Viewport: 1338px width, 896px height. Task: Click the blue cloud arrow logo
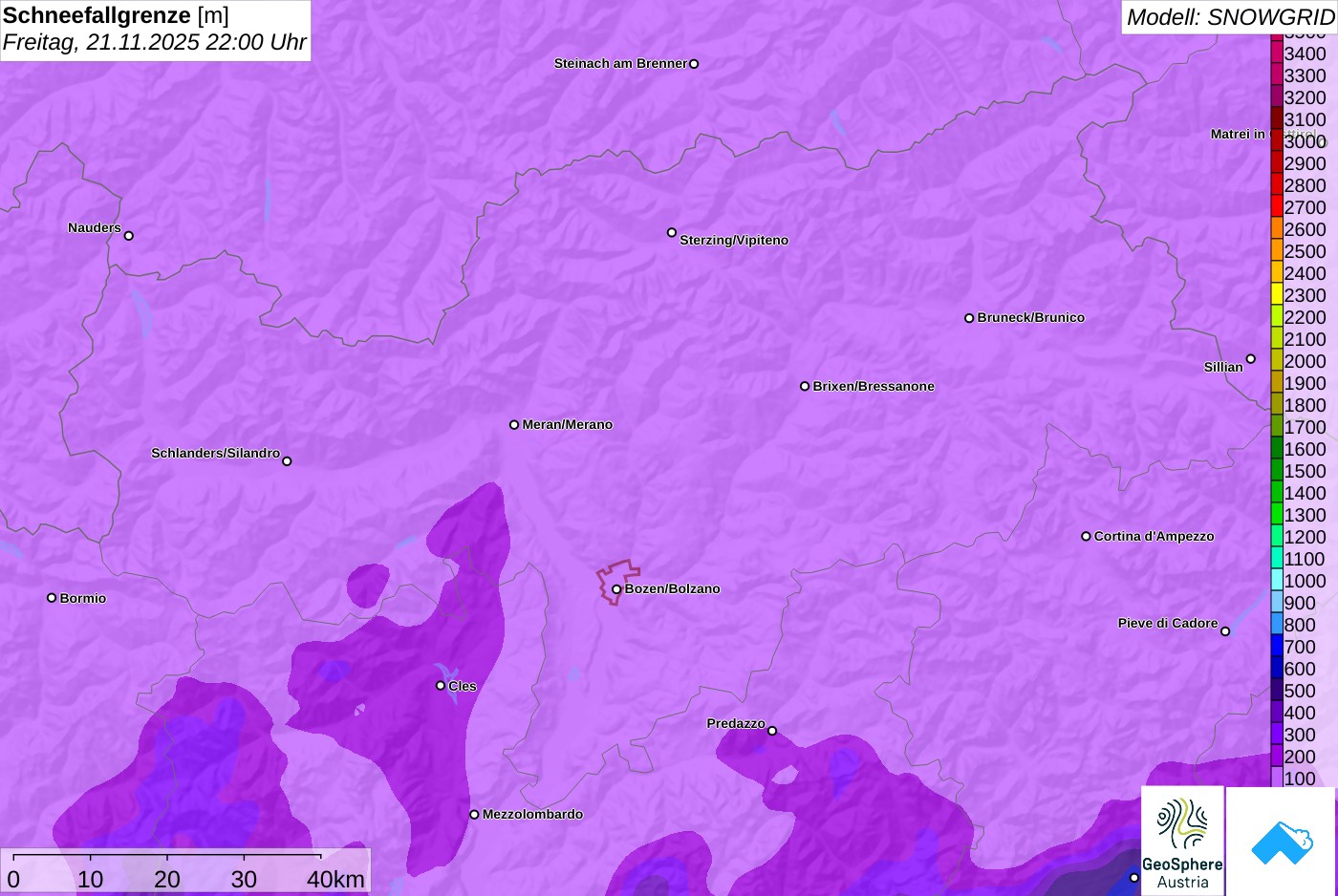coord(1281,842)
